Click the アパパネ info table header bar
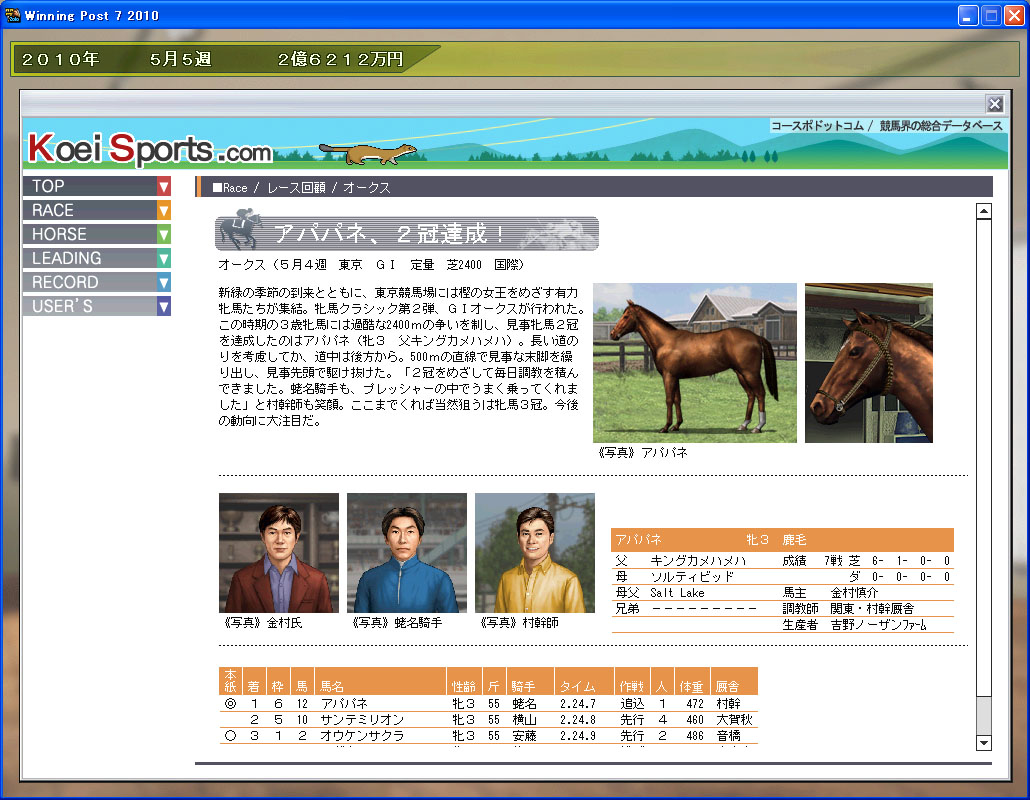This screenshot has height=800, width=1030. pos(782,540)
